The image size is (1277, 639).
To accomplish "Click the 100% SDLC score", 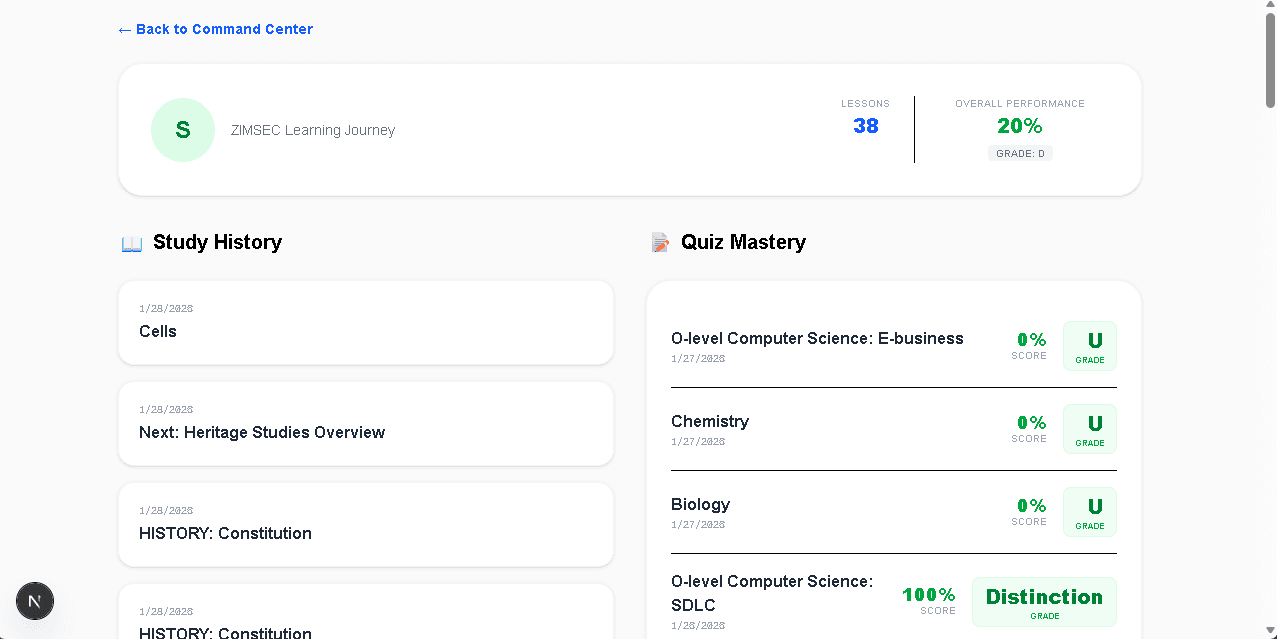I will (x=928, y=594).
